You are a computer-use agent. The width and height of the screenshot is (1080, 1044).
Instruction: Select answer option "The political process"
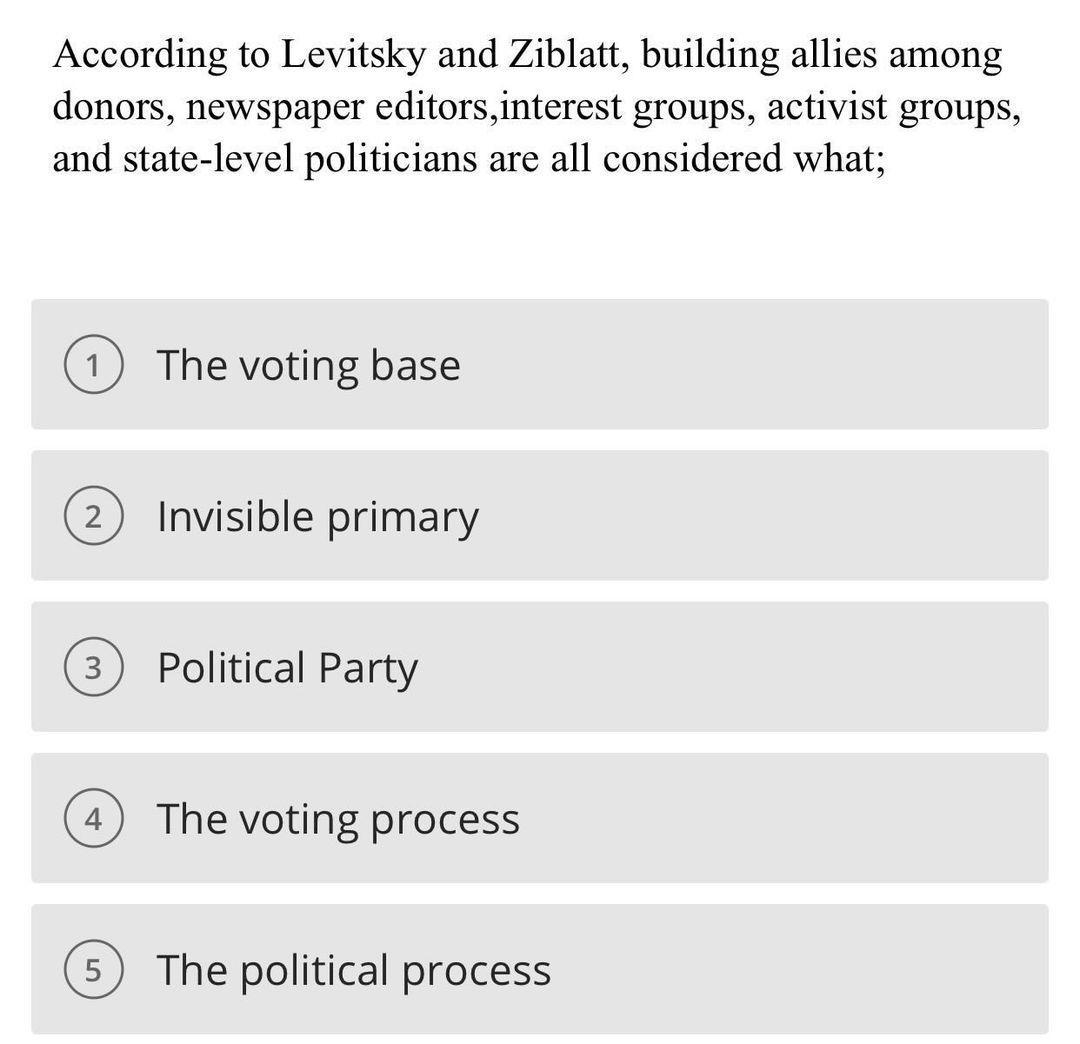coord(540,969)
